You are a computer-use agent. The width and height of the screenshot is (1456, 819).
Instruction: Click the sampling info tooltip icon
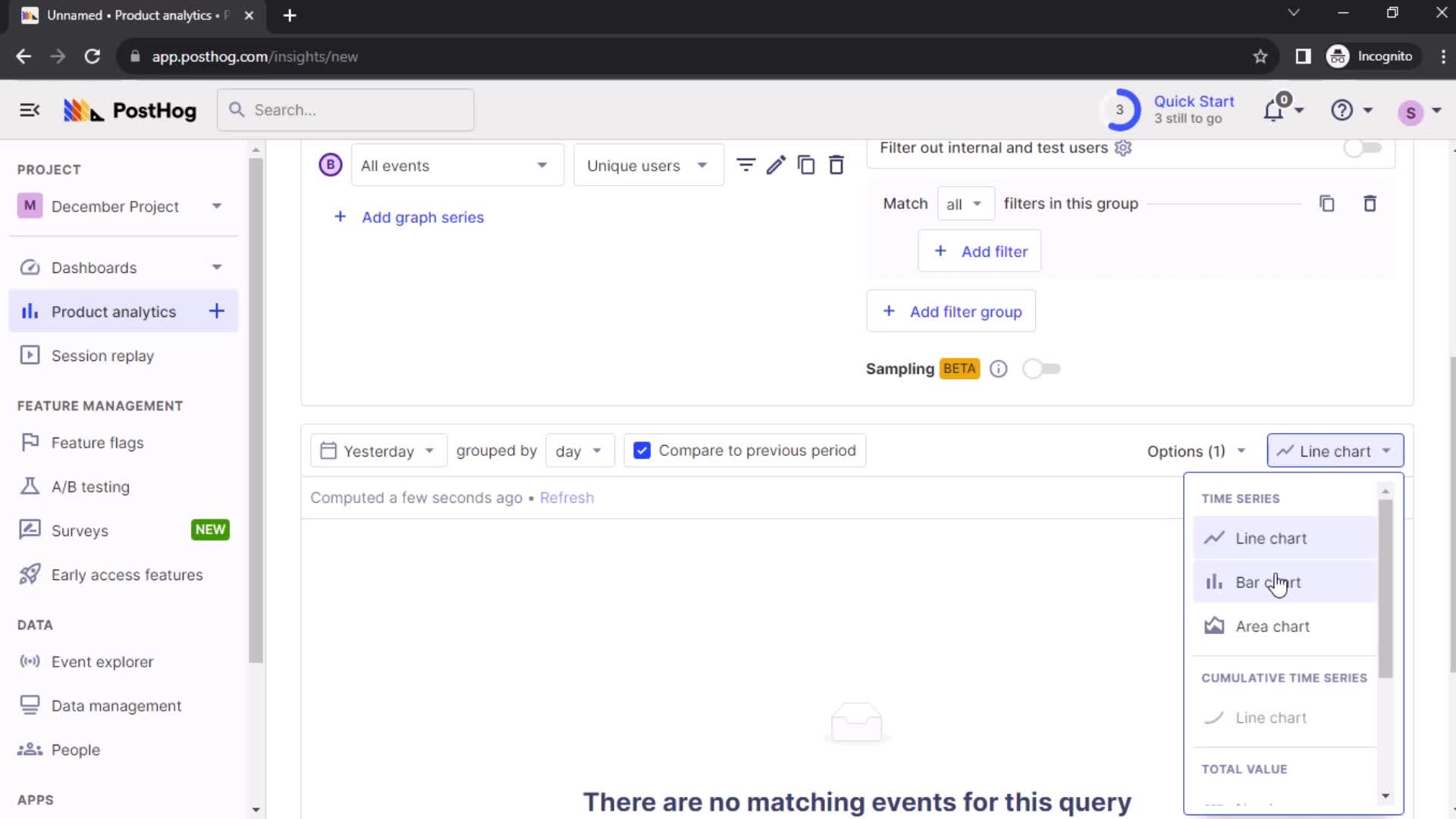[x=999, y=369]
